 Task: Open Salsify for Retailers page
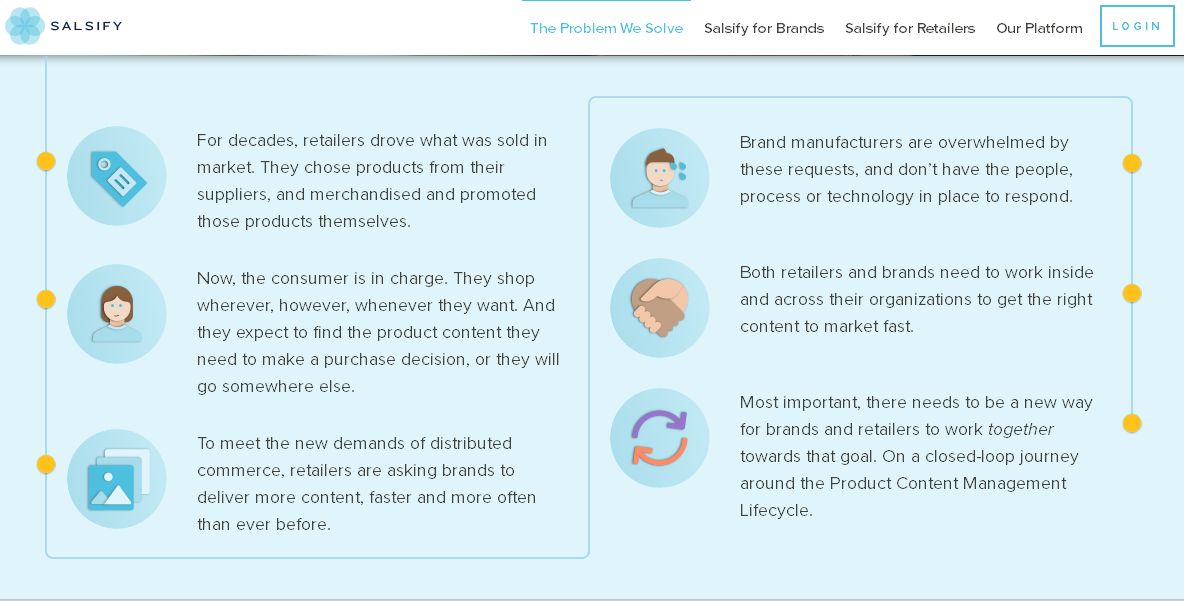click(910, 28)
